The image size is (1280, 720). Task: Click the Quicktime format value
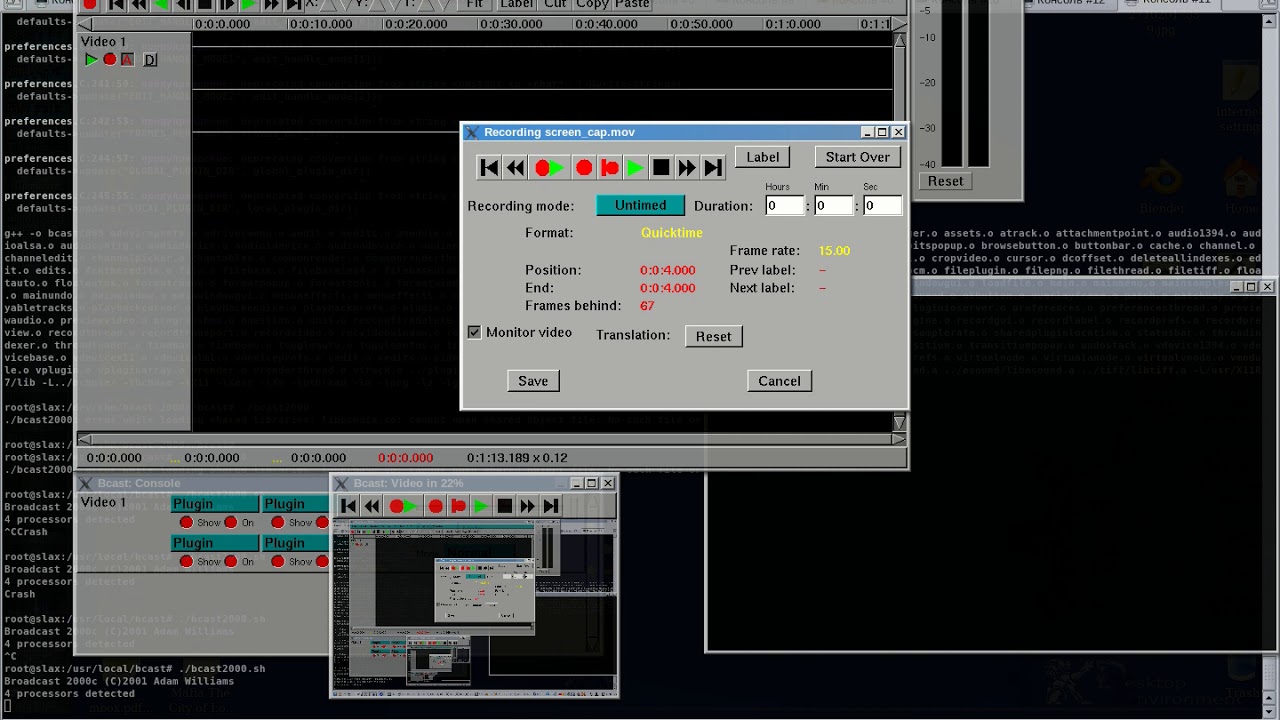(672, 232)
